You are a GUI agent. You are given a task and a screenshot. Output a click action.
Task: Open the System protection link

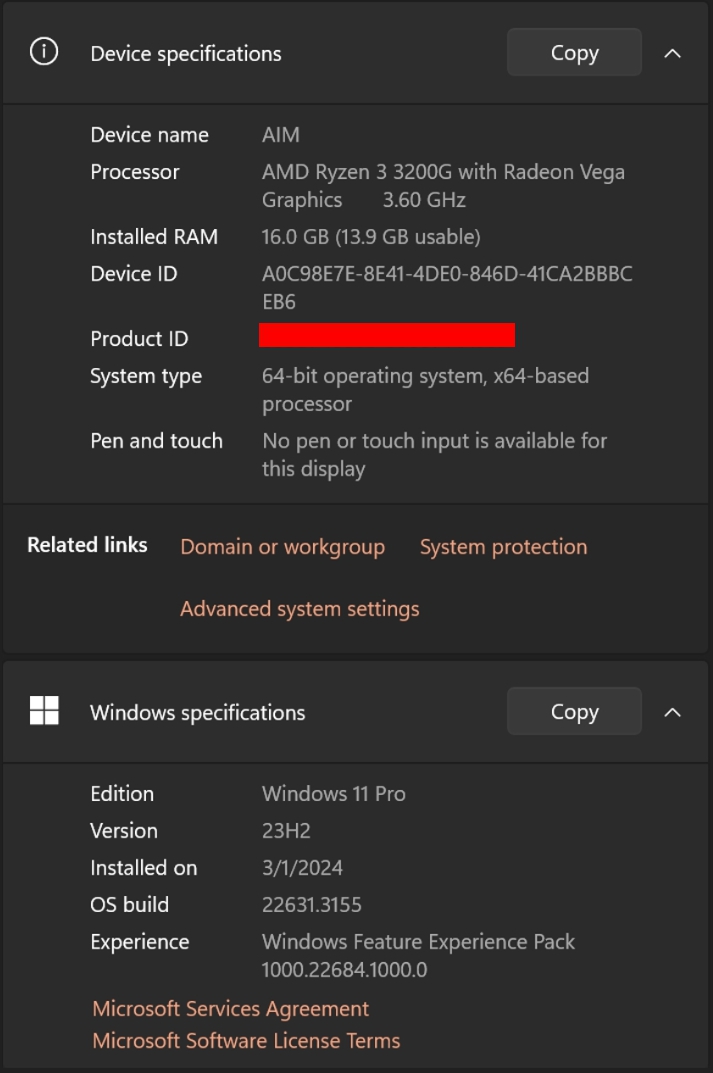pos(504,547)
